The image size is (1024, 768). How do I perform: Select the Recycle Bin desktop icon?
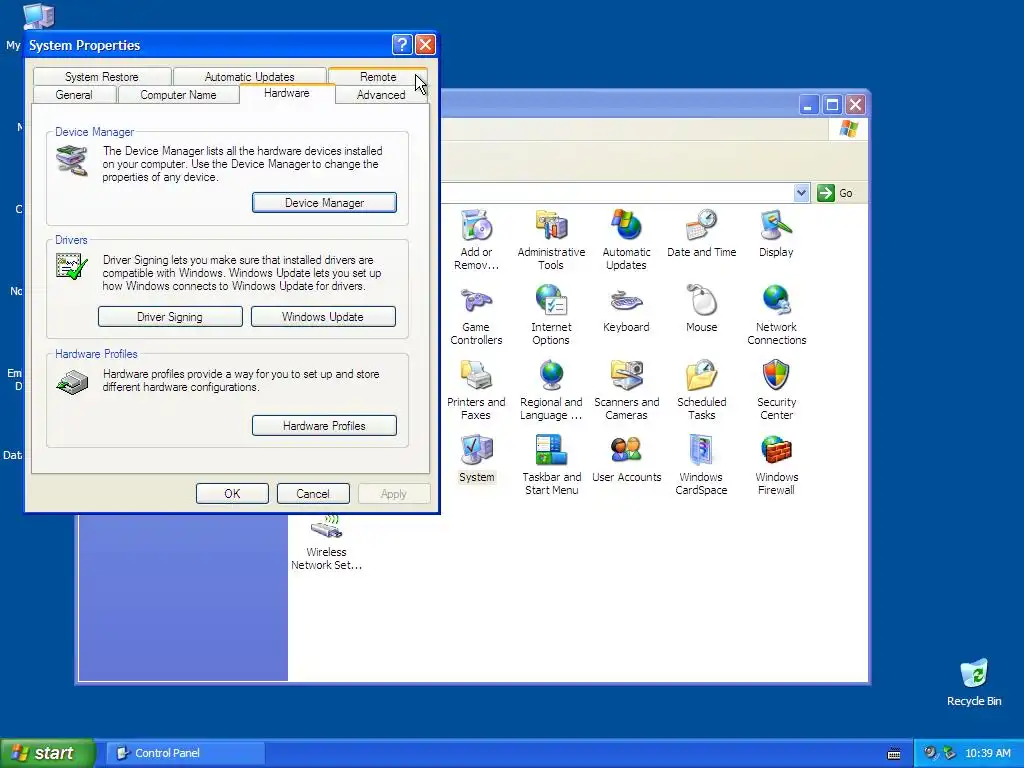[974, 683]
